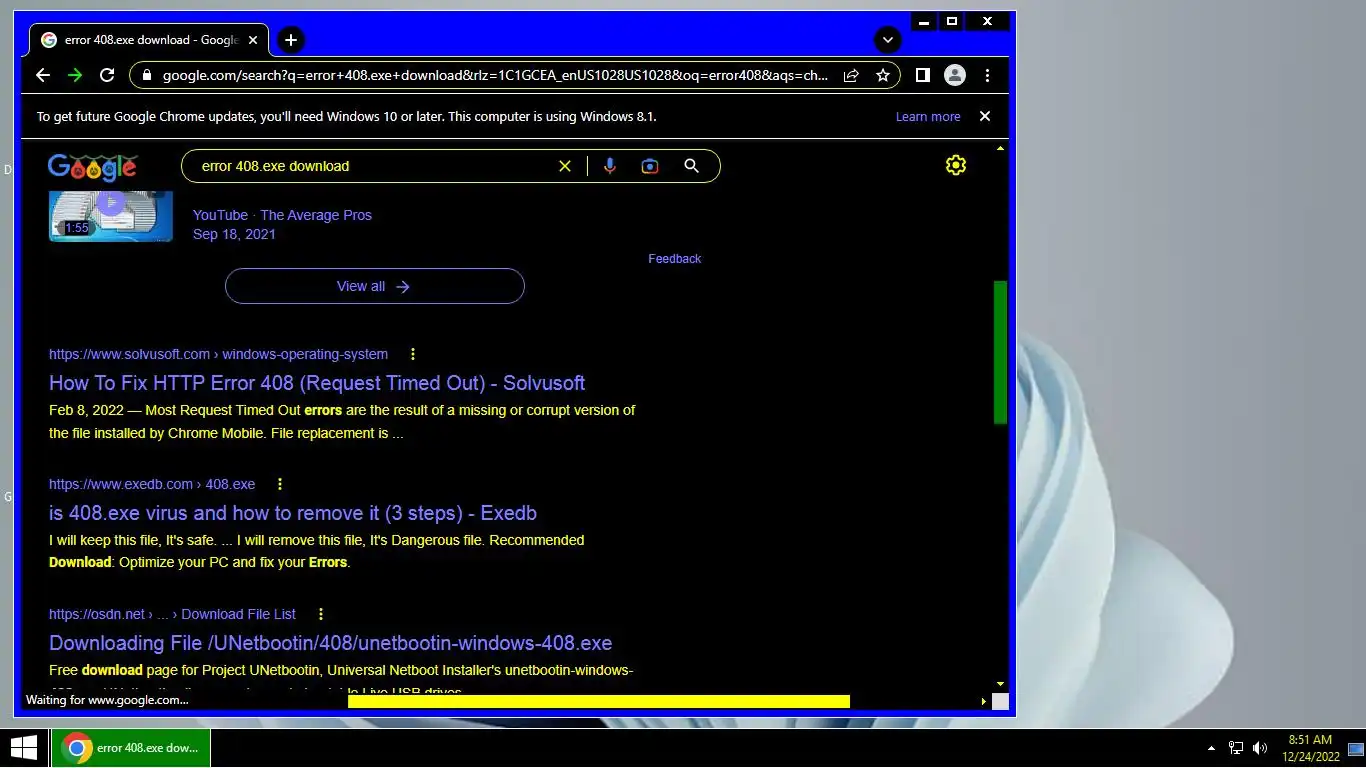Open options for the Solvusoft result
This screenshot has width=1366, height=768.
click(x=413, y=354)
